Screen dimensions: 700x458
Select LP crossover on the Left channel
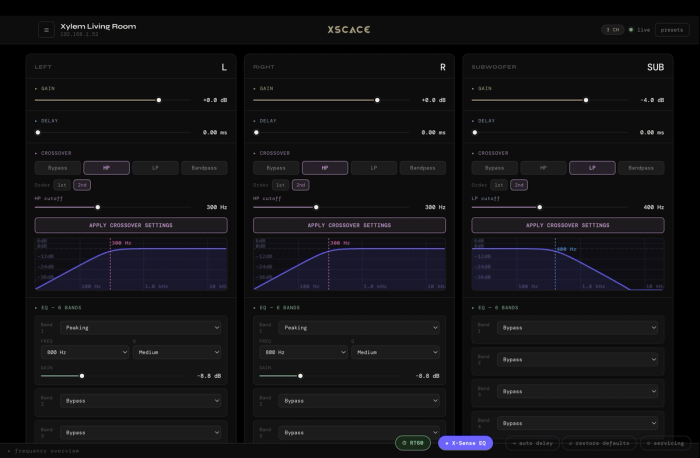click(155, 168)
